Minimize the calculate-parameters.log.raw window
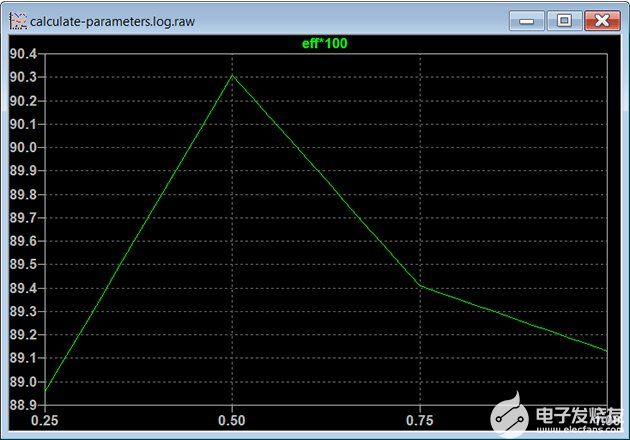630x440 pixels. pos(527,20)
